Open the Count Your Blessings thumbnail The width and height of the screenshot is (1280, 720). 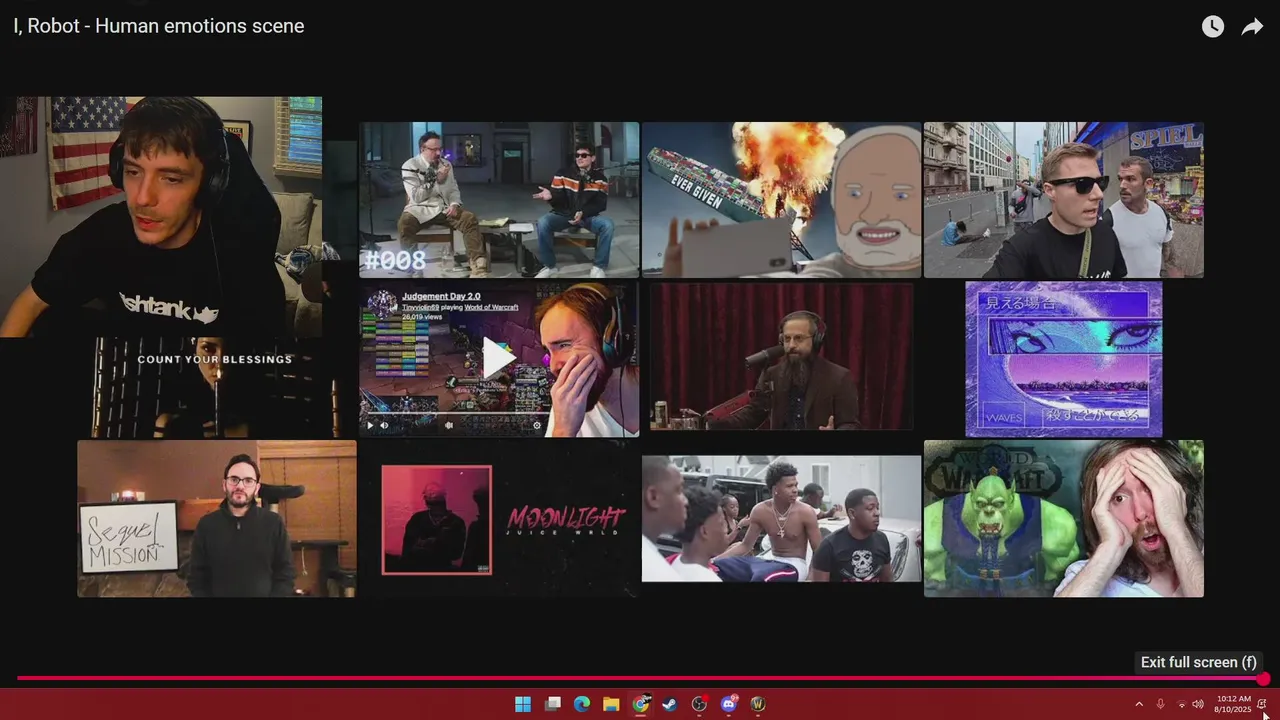(215, 388)
